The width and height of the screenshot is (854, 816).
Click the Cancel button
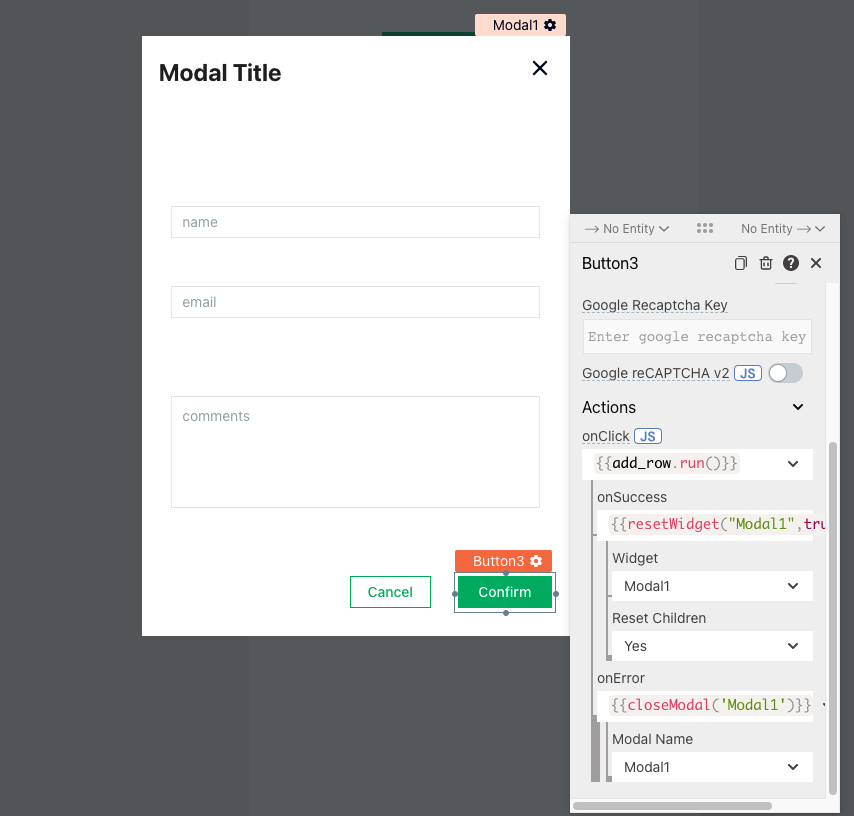[x=390, y=592]
